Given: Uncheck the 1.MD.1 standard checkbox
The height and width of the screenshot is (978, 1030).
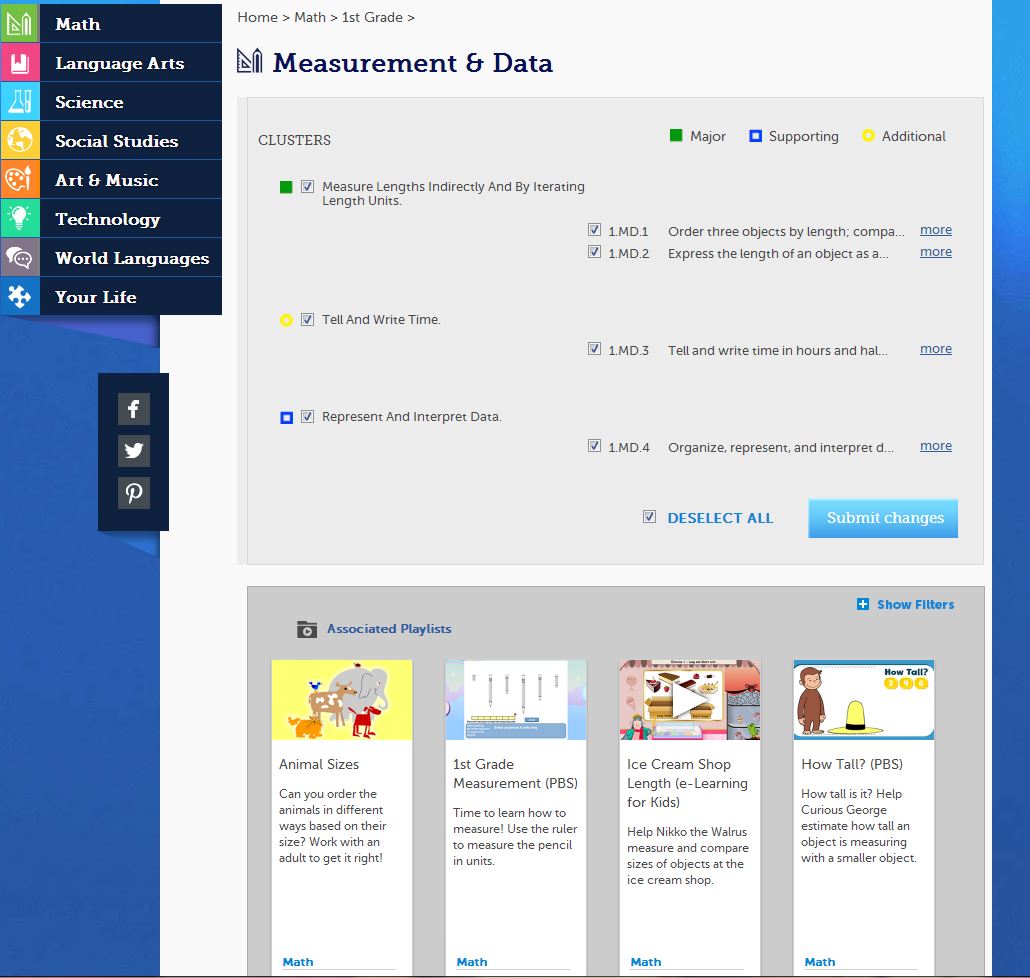Looking at the screenshot, I should (x=594, y=230).
